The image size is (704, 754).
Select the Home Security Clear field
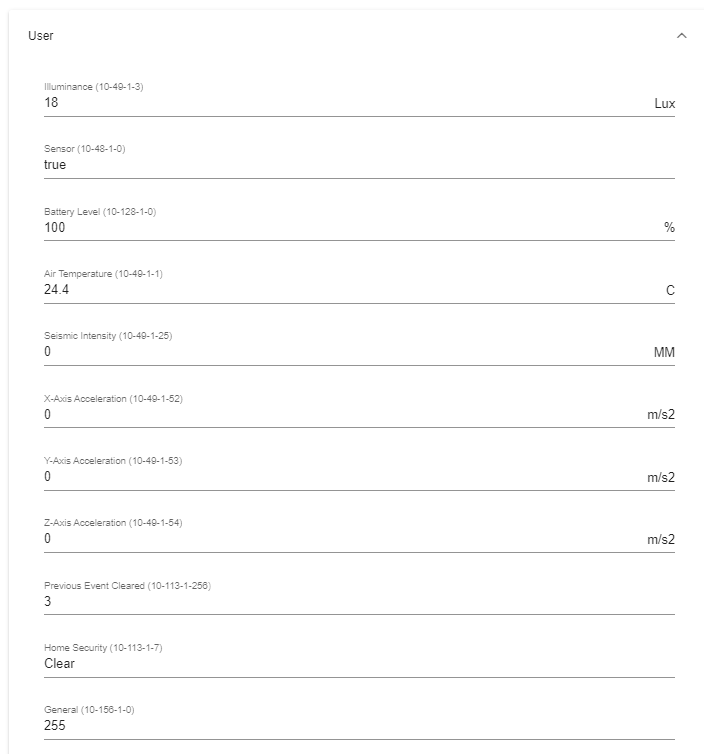tap(359, 664)
